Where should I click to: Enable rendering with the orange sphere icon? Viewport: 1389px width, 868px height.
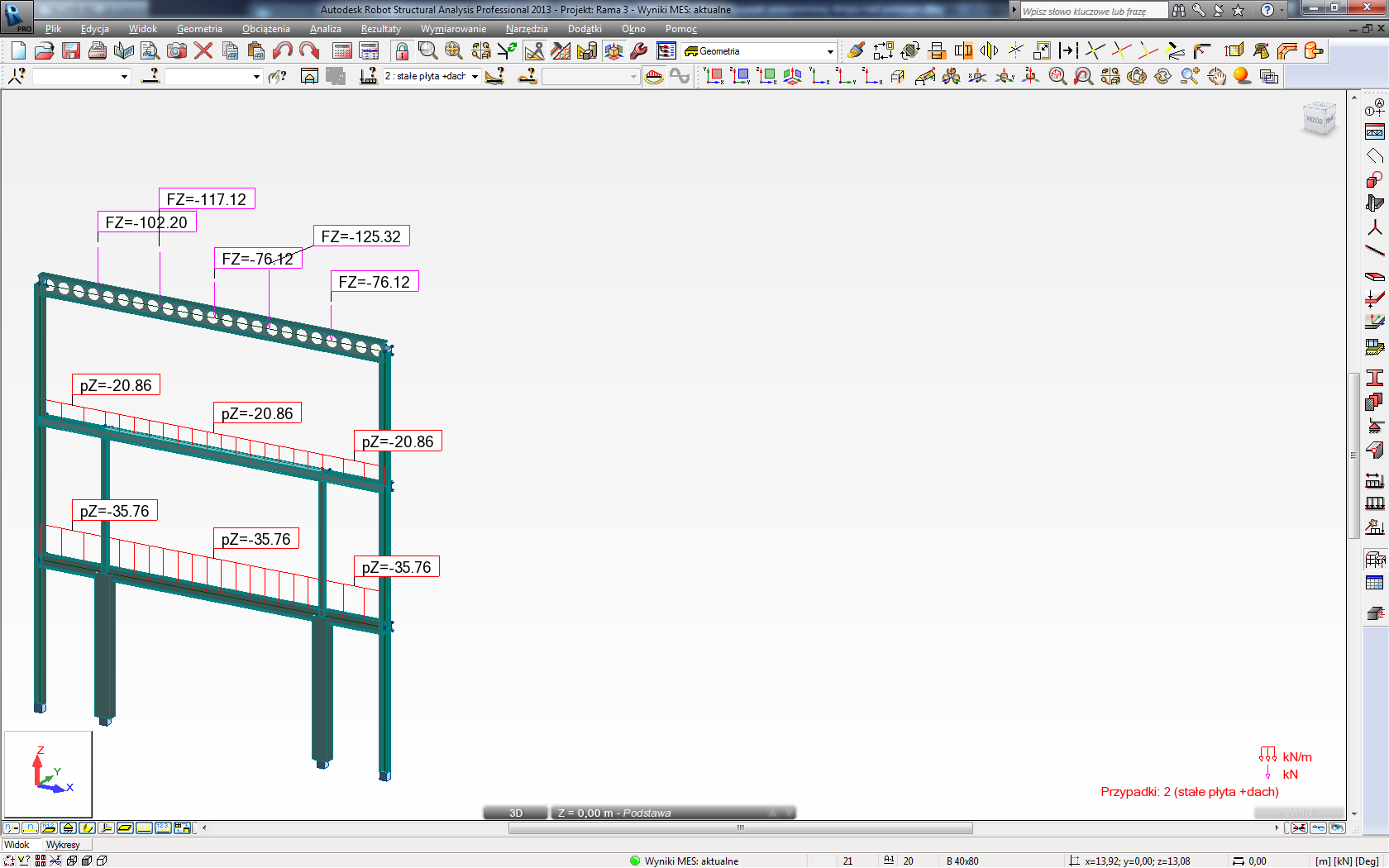coord(1243,76)
